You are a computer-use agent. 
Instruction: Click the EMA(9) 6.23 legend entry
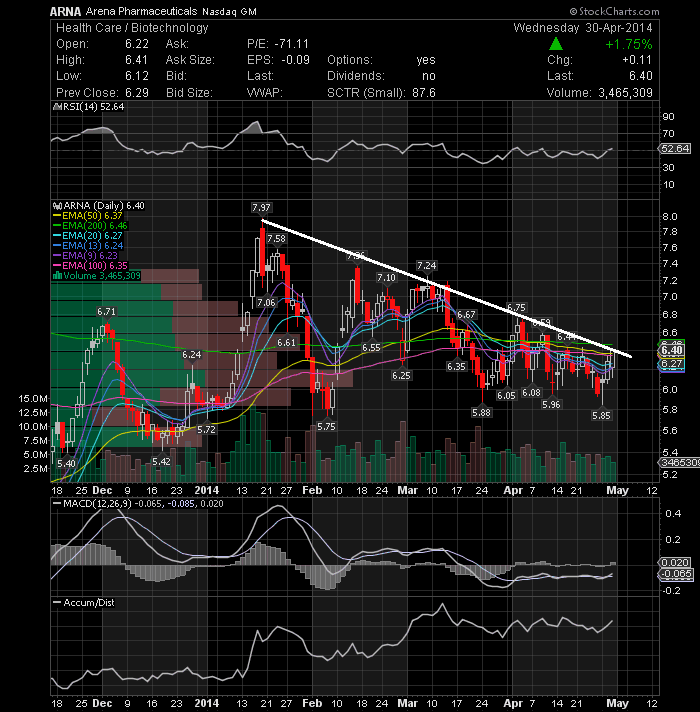click(85, 256)
